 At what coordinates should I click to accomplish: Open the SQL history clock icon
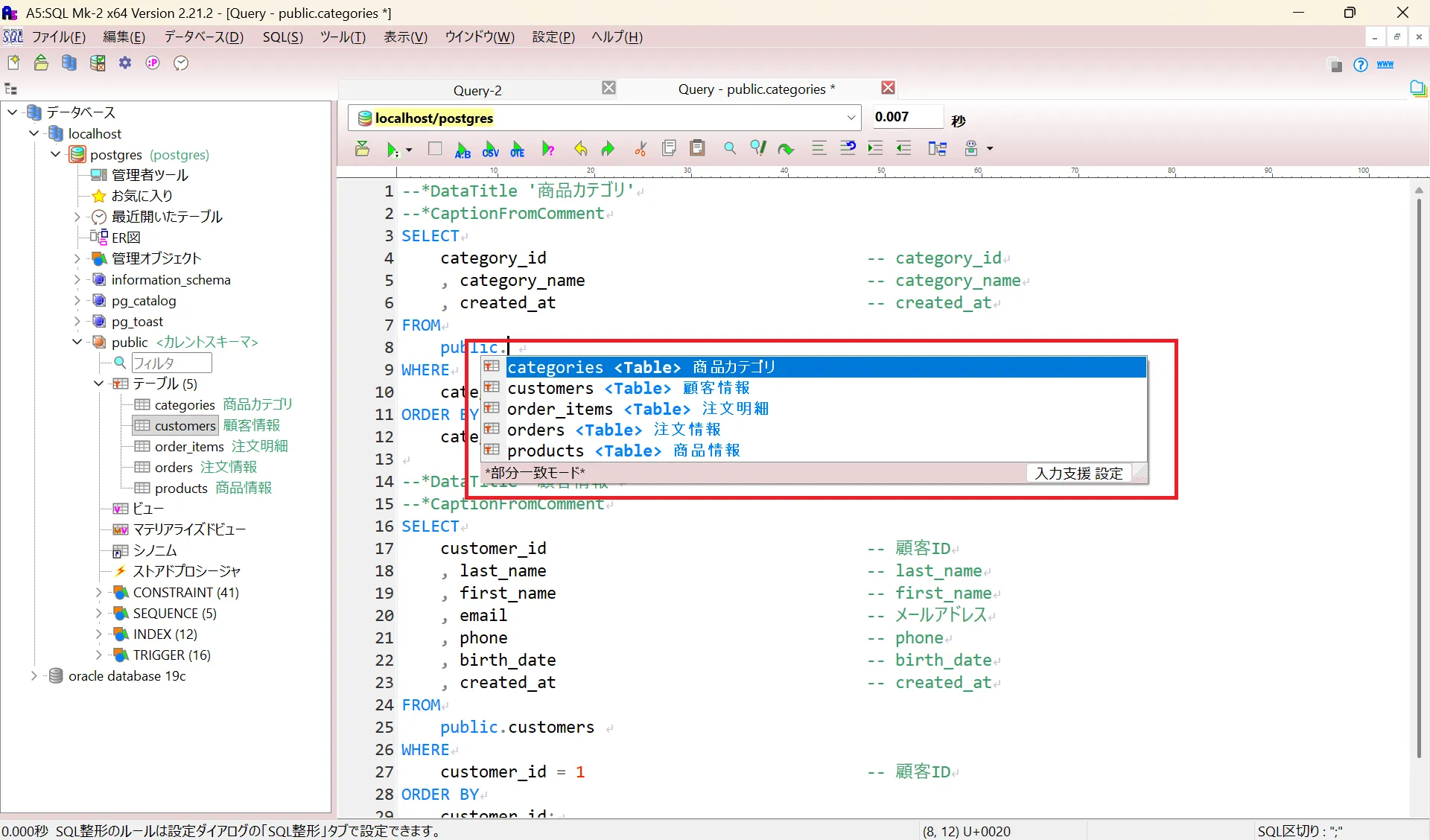click(x=181, y=63)
